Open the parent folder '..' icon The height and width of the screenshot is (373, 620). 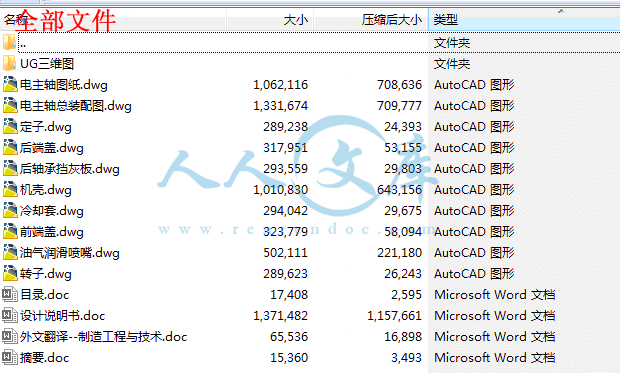[9, 42]
